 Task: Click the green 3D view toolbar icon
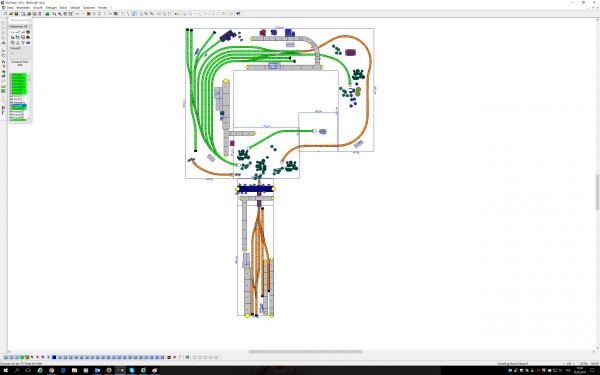(47, 14)
